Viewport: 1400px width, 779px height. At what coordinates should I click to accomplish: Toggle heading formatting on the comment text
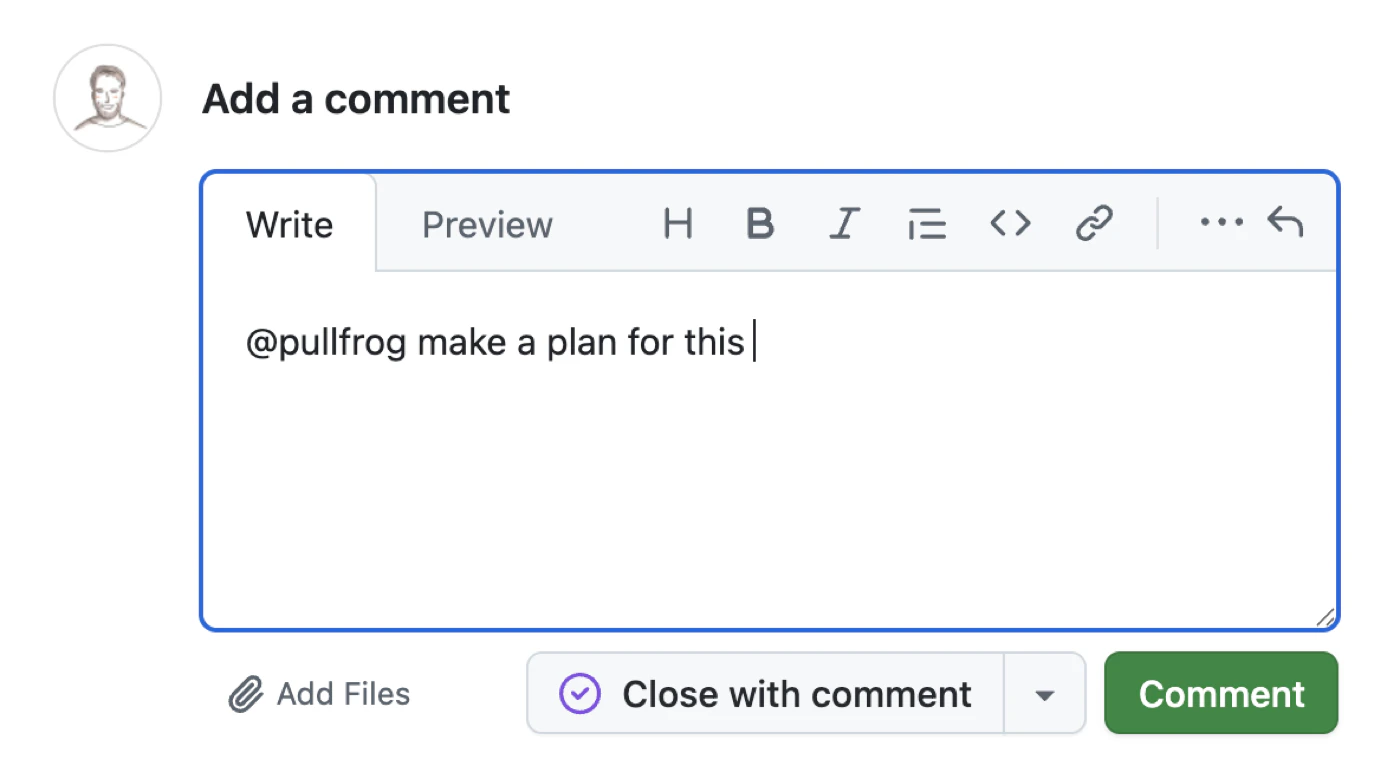click(678, 224)
